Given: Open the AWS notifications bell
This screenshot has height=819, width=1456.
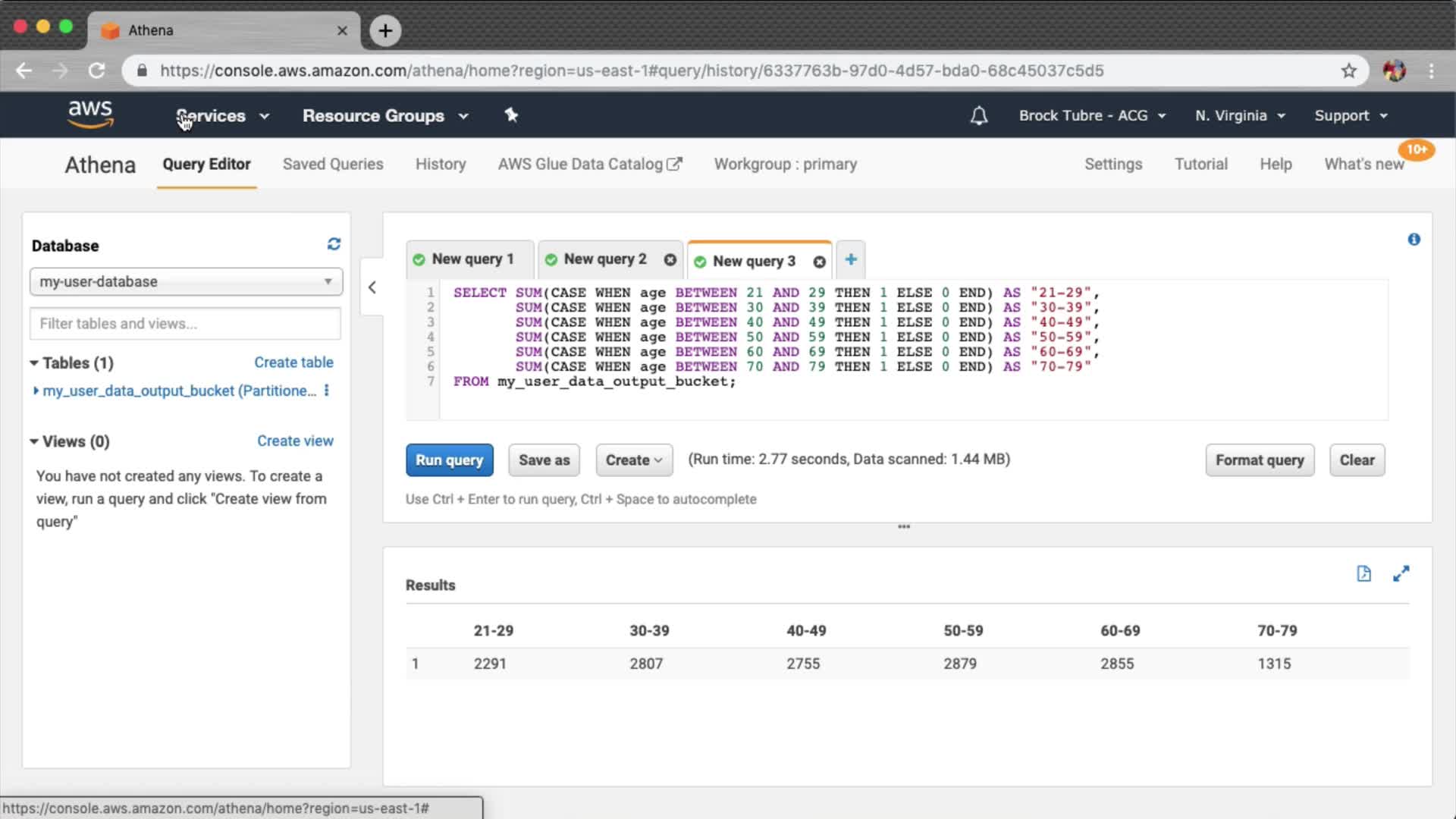Looking at the screenshot, I should [x=979, y=116].
